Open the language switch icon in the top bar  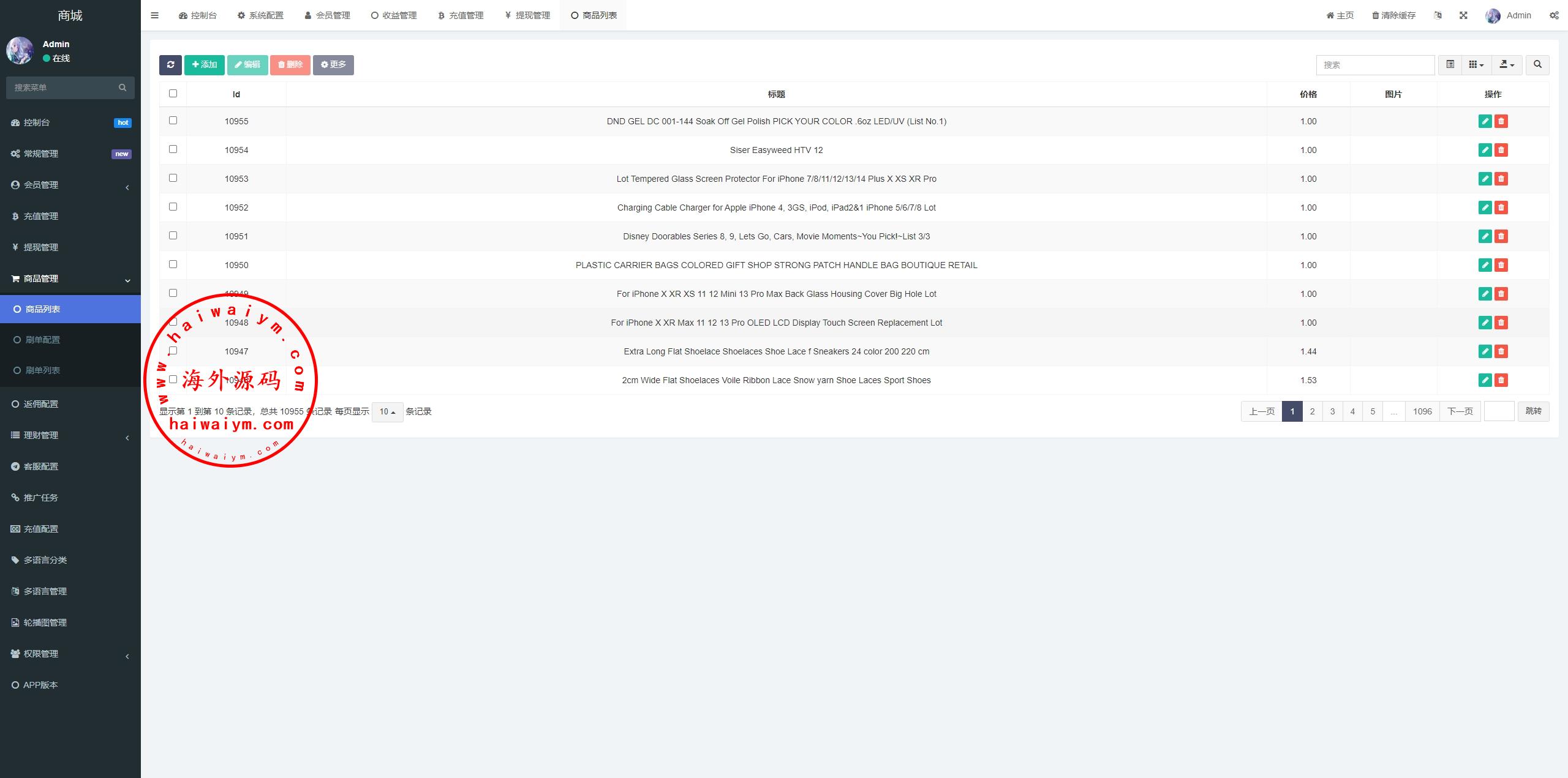pos(1438,15)
